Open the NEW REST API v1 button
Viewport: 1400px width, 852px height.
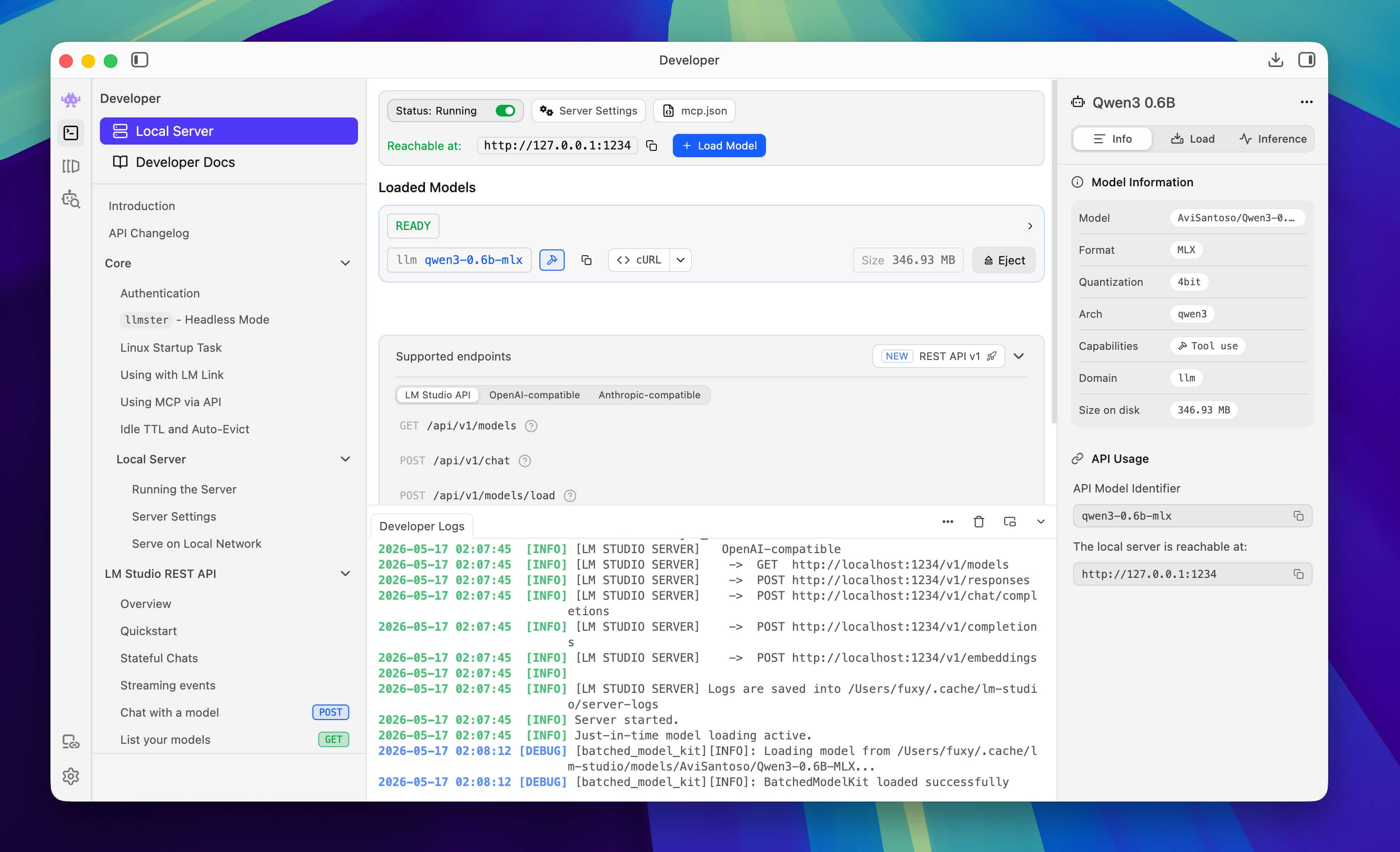(938, 356)
